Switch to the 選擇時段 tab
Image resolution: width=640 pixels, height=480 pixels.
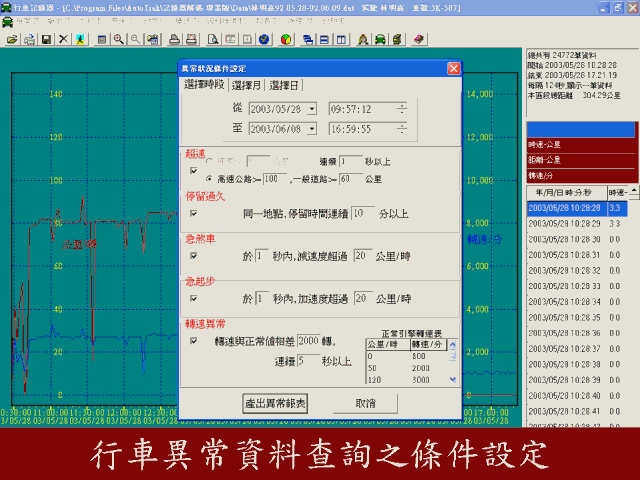[204, 84]
